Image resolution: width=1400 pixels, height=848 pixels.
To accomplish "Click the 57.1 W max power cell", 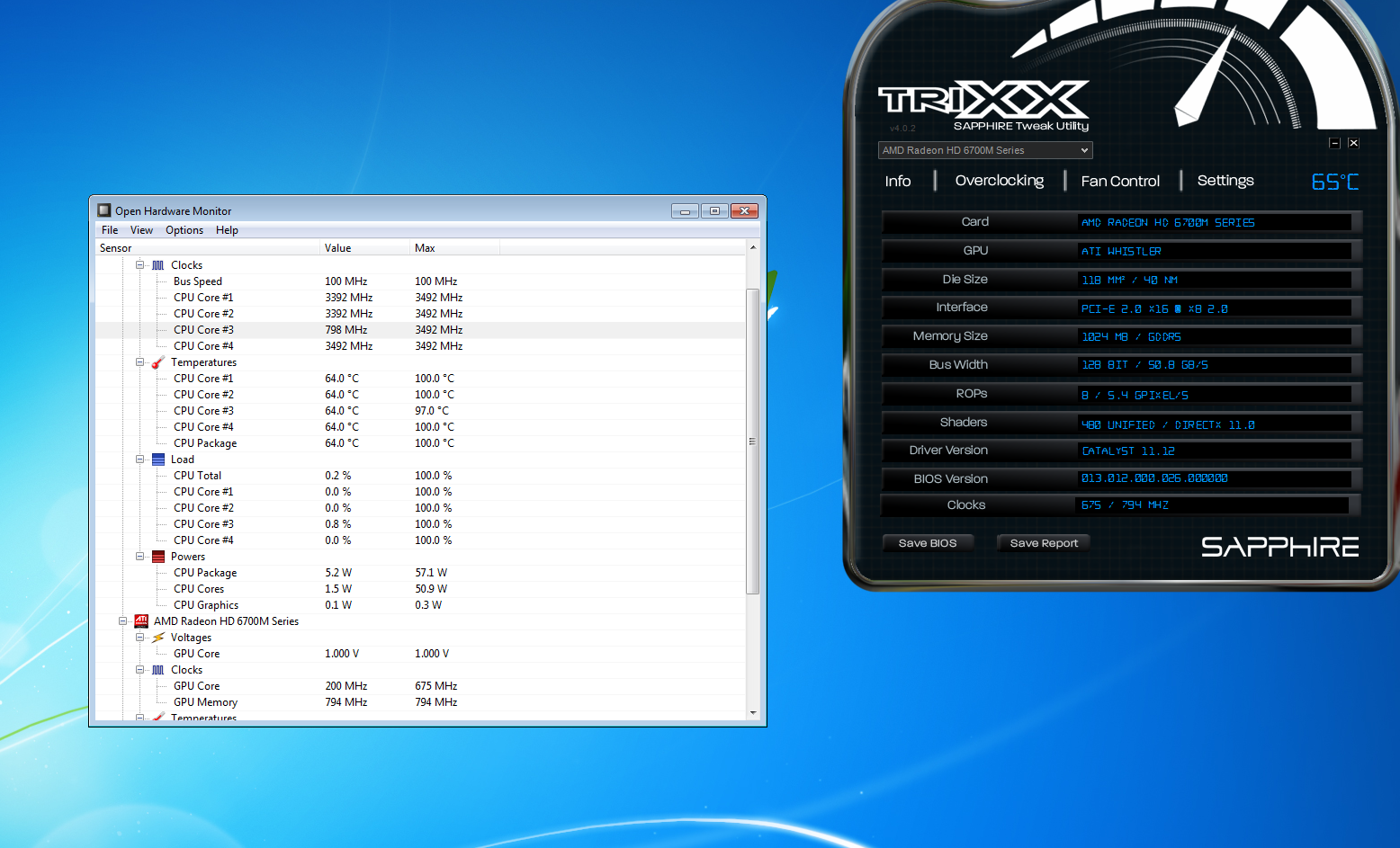I will 431,573.
